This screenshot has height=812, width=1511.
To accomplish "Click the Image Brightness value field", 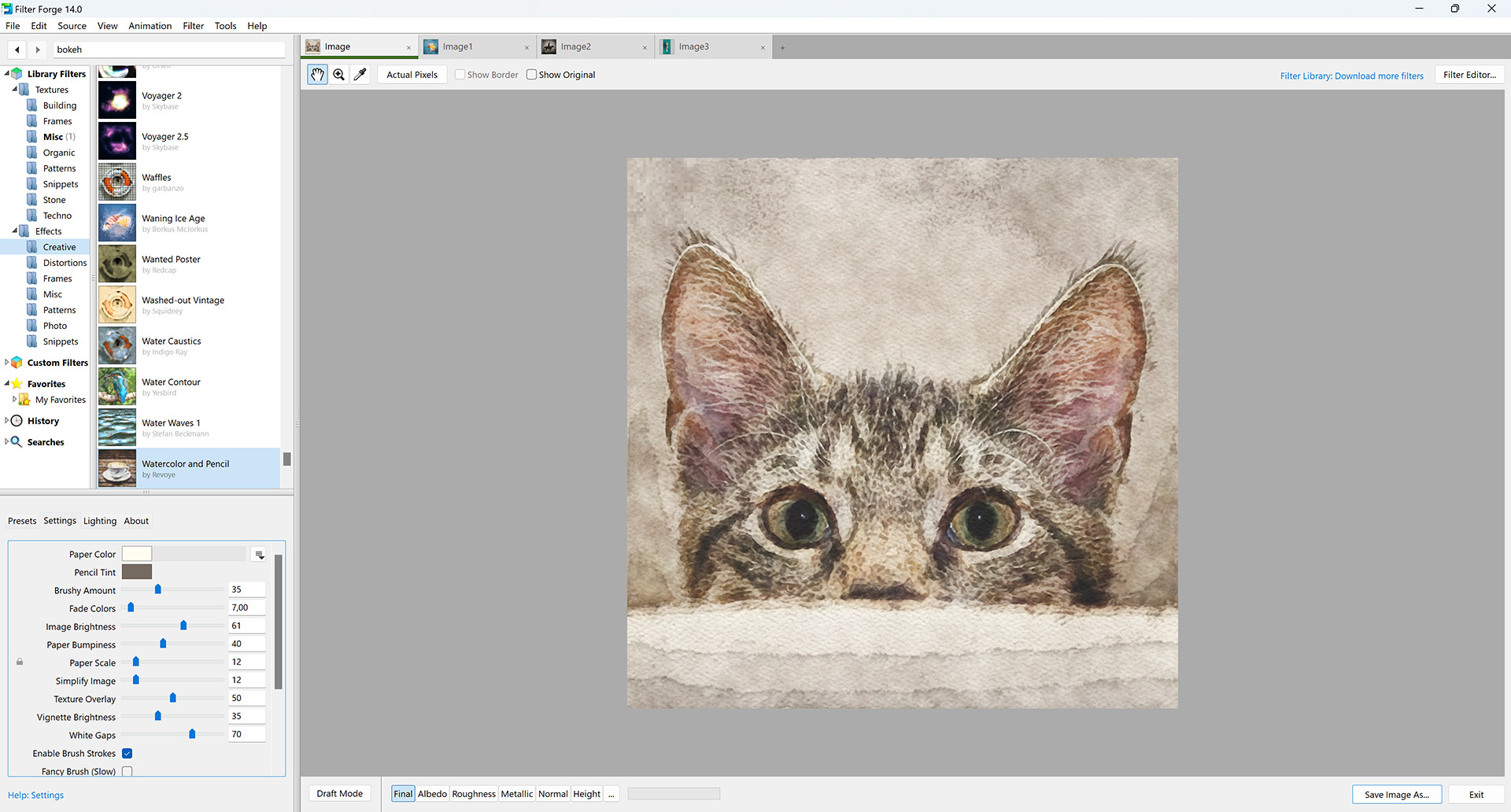I will 247,626.
